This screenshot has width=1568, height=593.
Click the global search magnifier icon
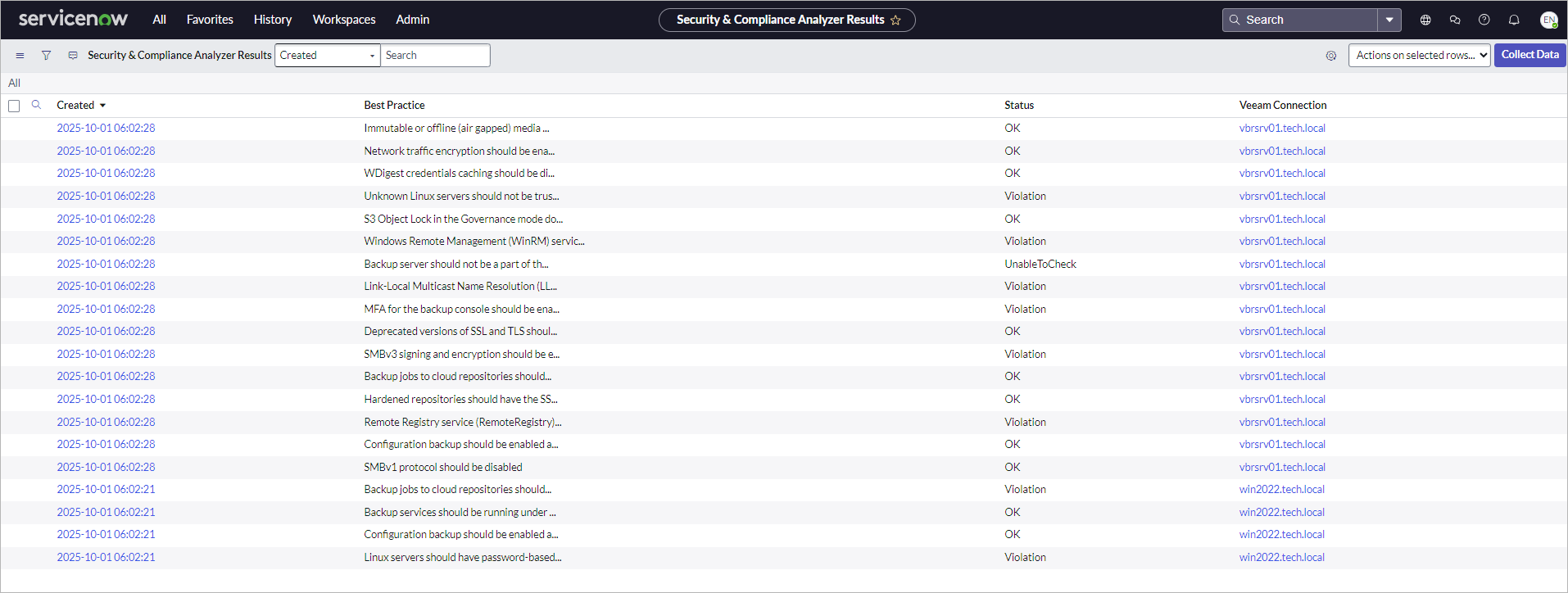[x=1235, y=20]
